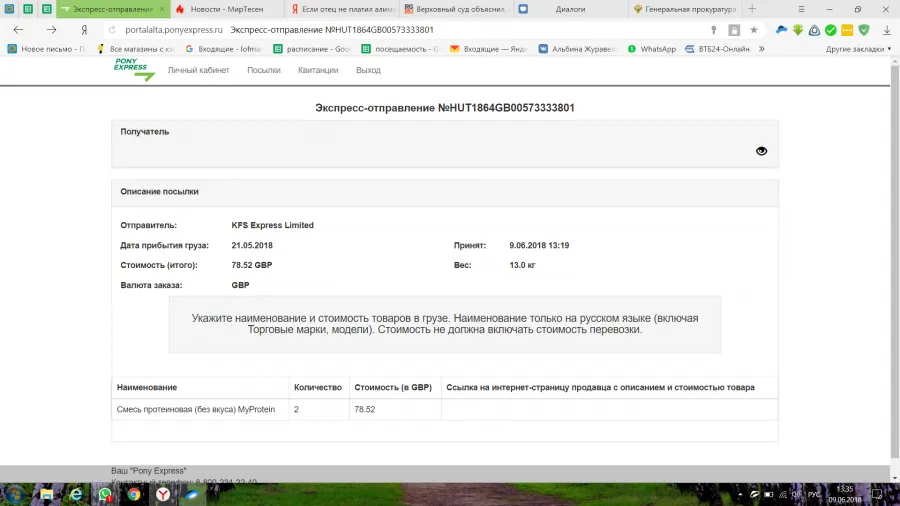Go forward with browser forward arrow
This screenshot has height=506, width=900.
point(52,30)
